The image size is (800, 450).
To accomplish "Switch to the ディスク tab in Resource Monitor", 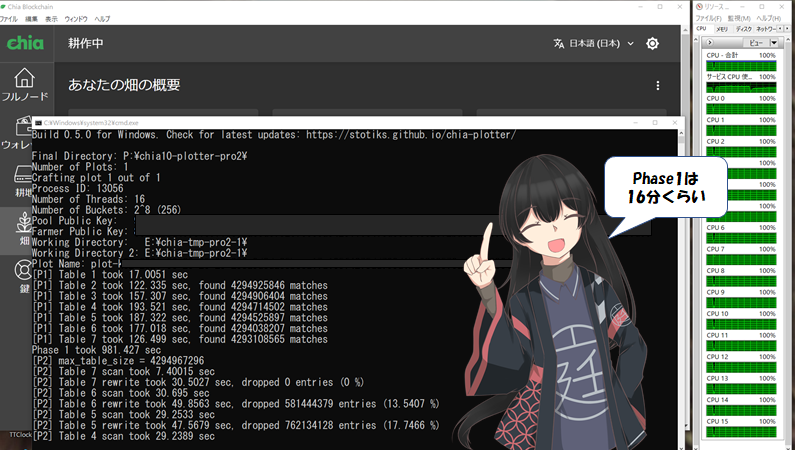I will tap(743, 29).
